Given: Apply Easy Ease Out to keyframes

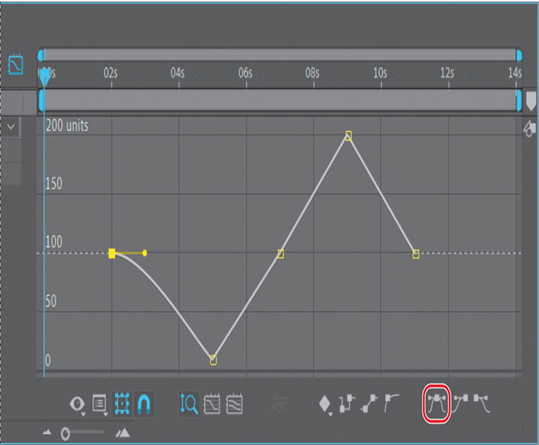Looking at the screenshot, I should [x=481, y=403].
